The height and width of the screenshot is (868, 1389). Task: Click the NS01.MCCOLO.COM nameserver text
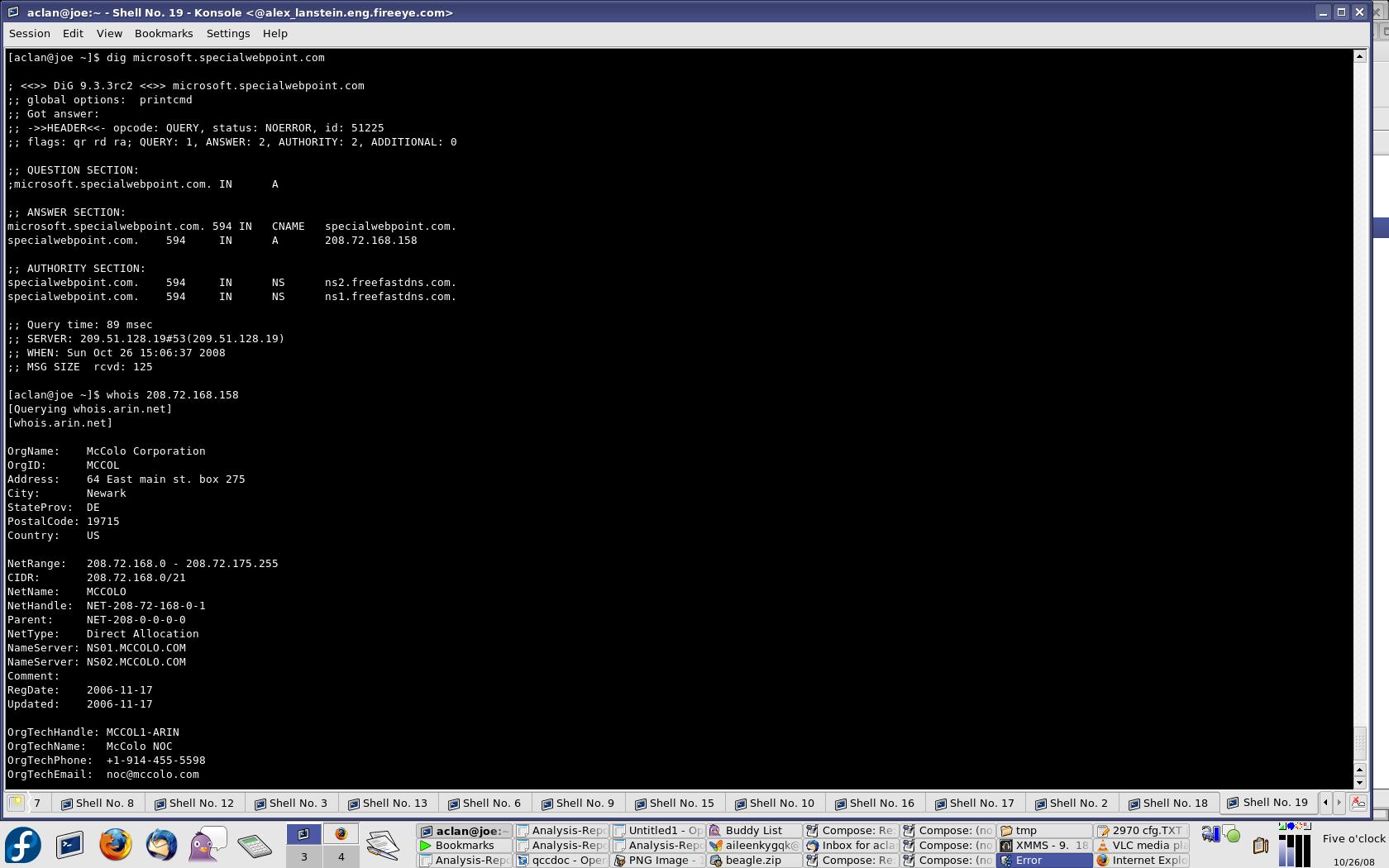[x=136, y=648]
